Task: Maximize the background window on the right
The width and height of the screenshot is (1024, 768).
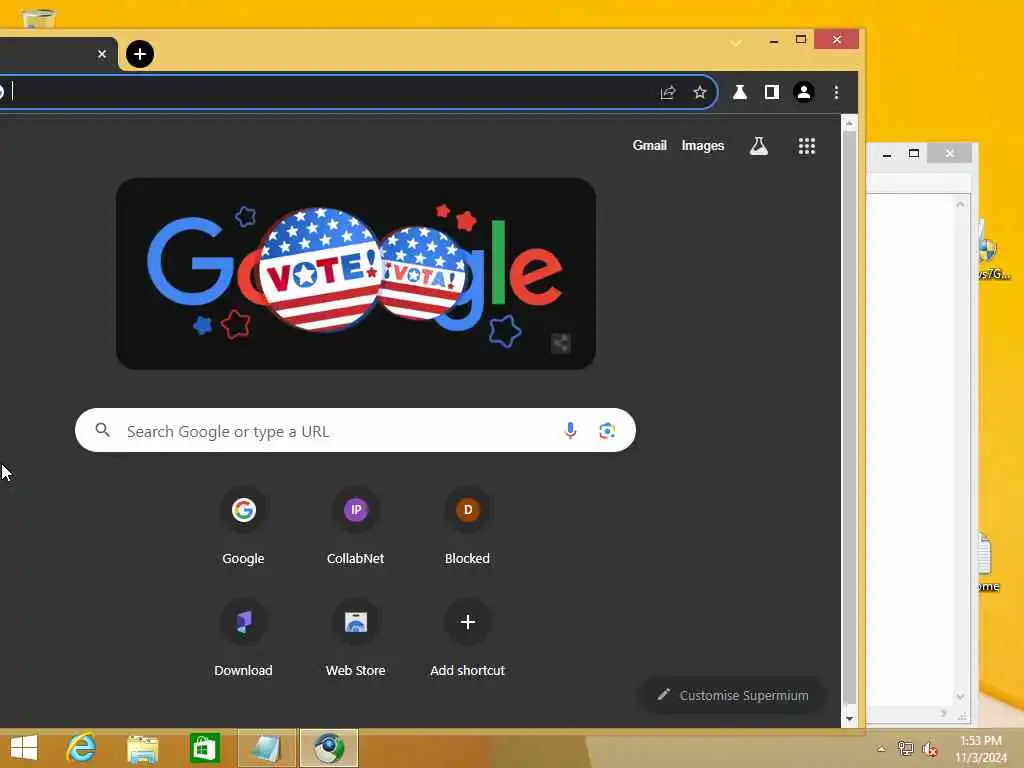Action: coord(914,153)
